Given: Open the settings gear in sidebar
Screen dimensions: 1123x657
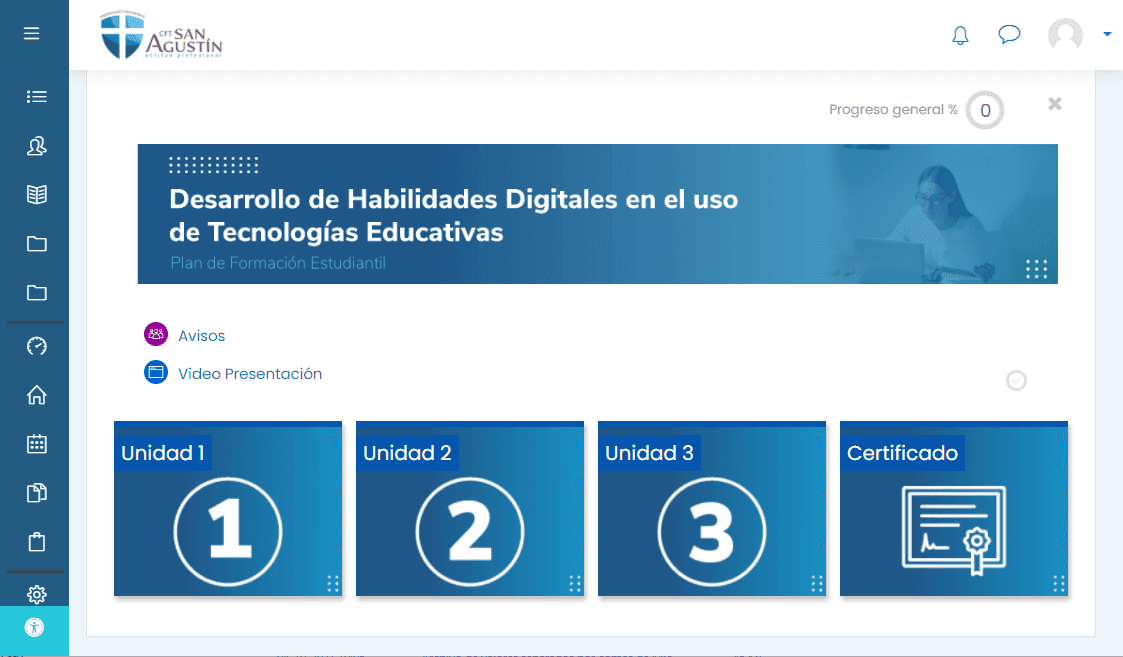Looking at the screenshot, I should point(37,594).
